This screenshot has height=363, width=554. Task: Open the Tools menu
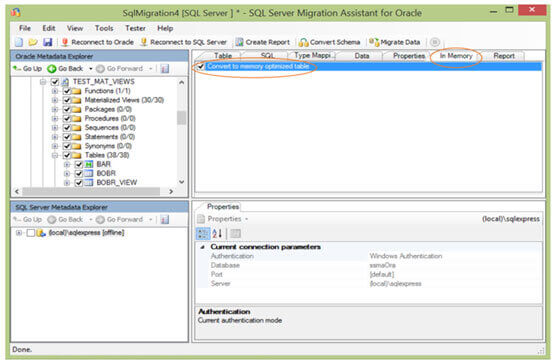tap(104, 28)
